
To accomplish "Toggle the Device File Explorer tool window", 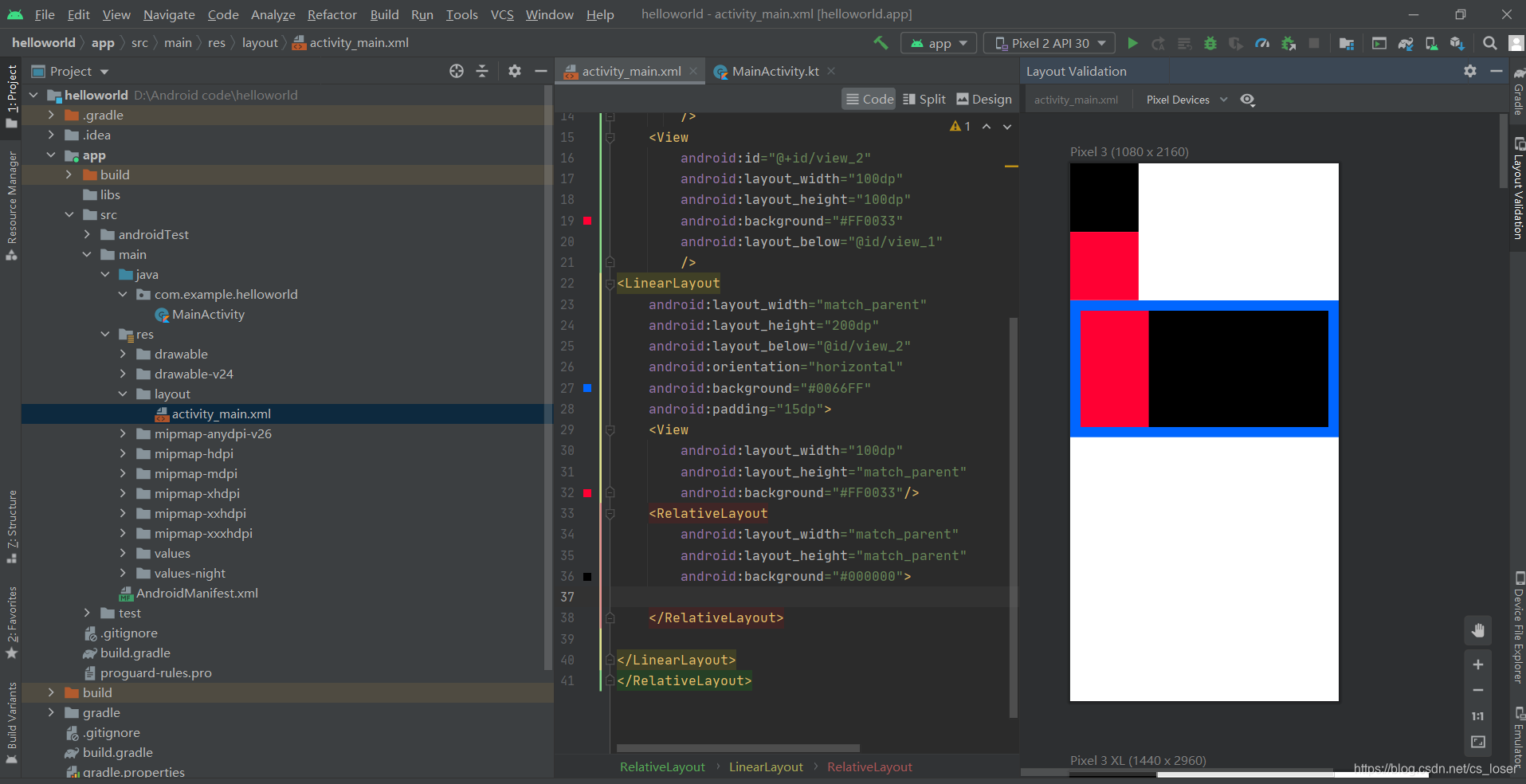I will (1518, 628).
